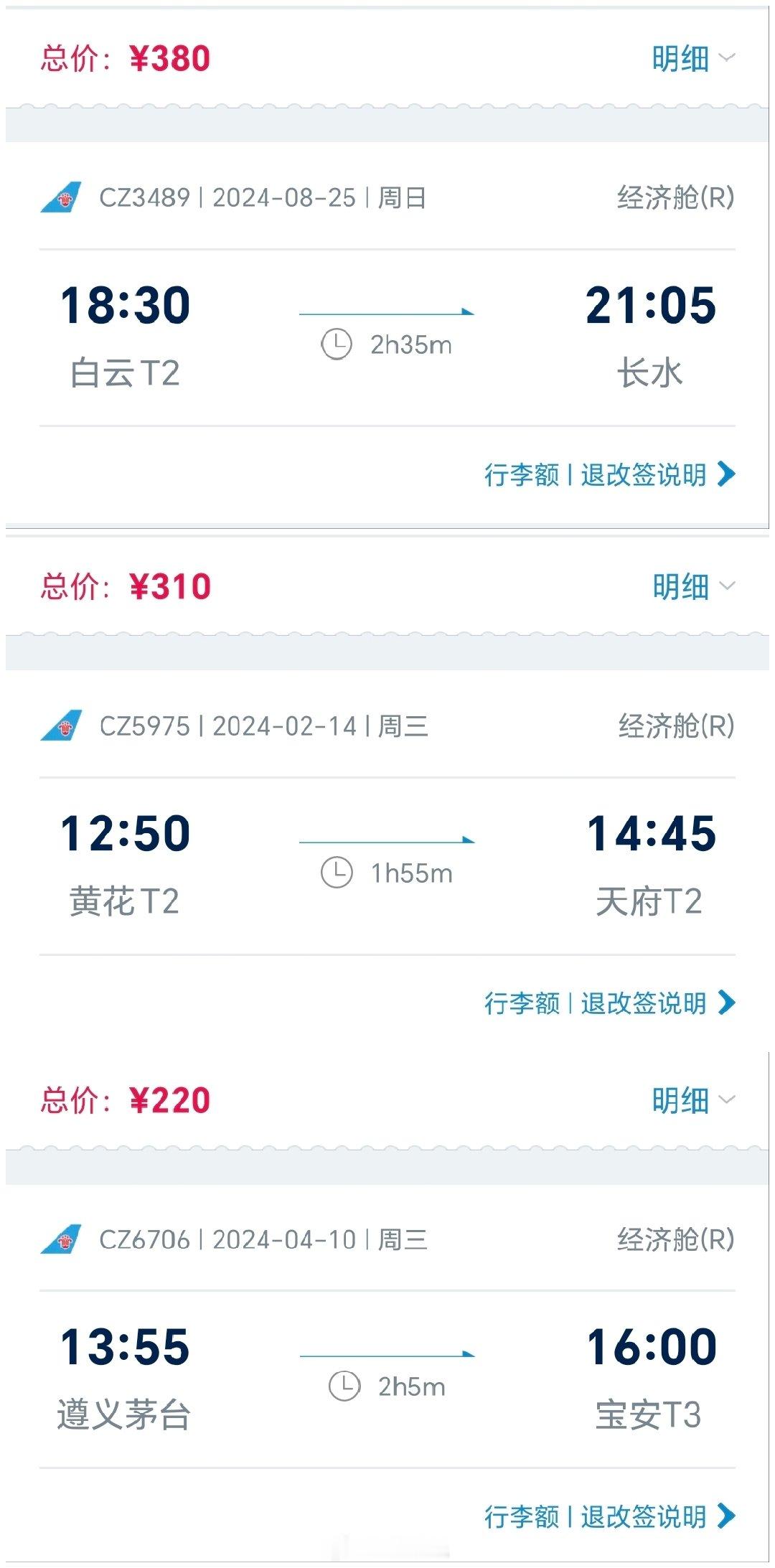Expand 明细 for the ¥220 ticket
This screenshot has width=775, height=1568.
click(693, 1100)
